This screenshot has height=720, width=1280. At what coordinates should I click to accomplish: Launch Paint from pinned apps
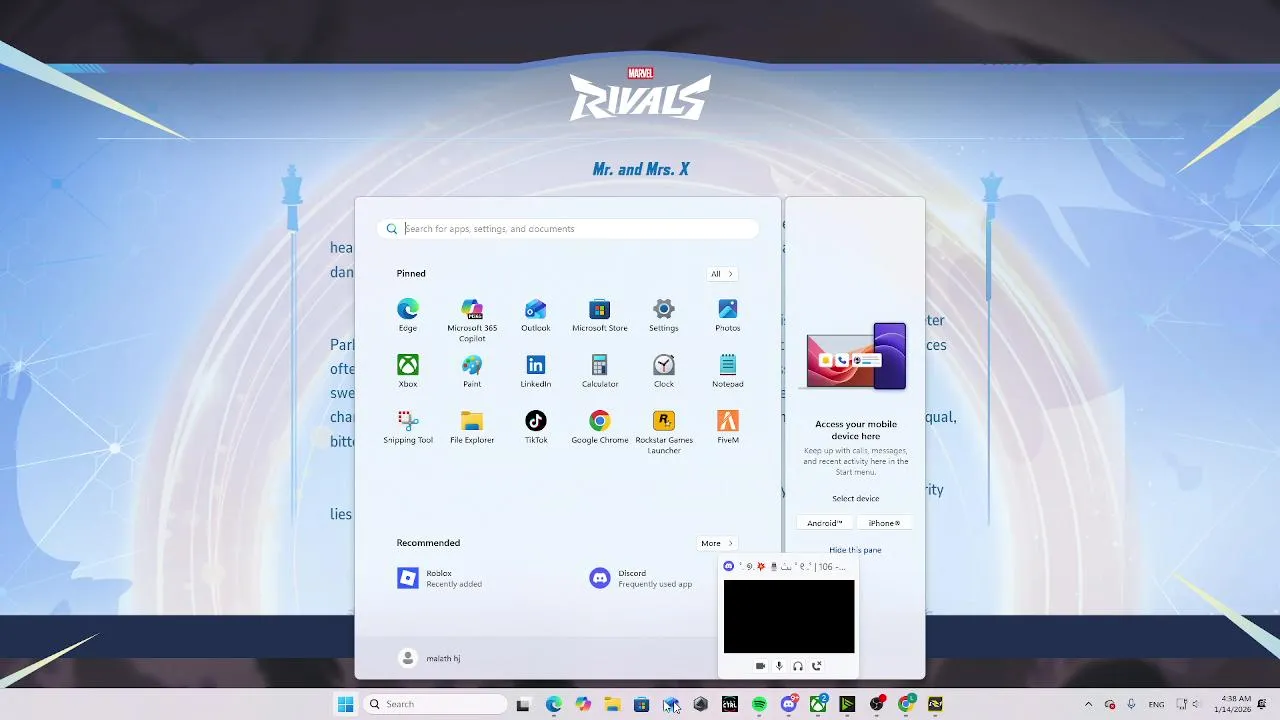click(472, 370)
